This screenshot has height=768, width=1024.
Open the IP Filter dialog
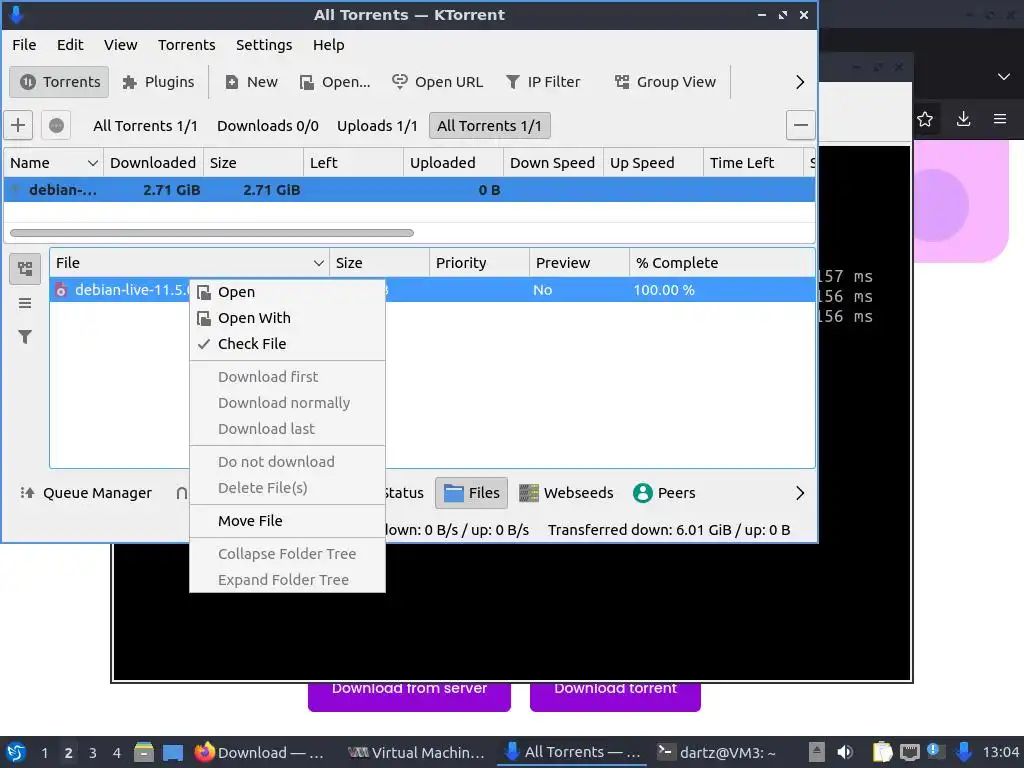543,82
